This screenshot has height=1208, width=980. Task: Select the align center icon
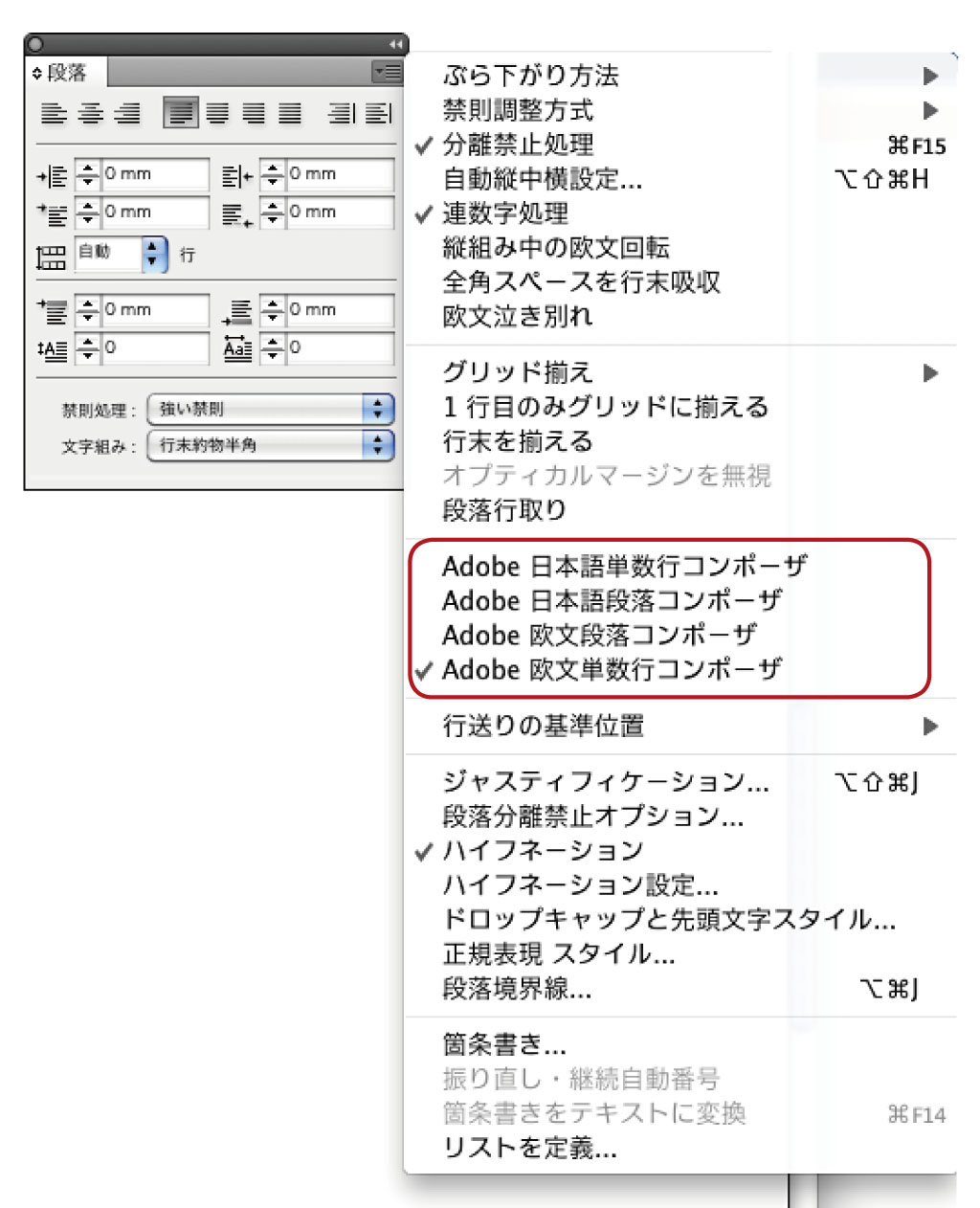pos(91,113)
